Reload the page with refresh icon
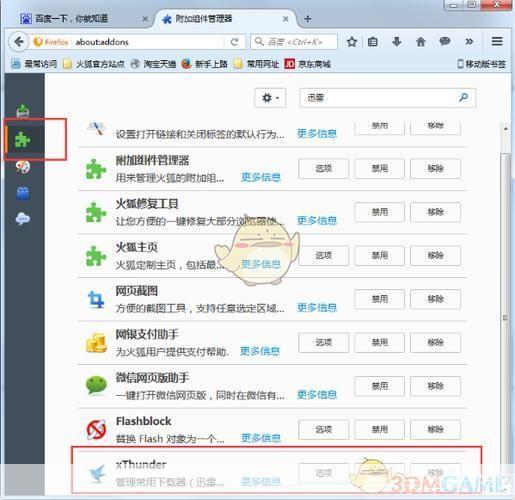Viewport: 515px width, 500px height. click(235, 42)
